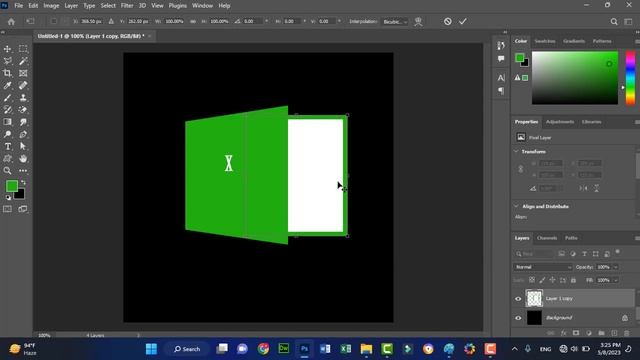Select the Dodge tool
This screenshot has width=640, height=360.
tap(7, 134)
